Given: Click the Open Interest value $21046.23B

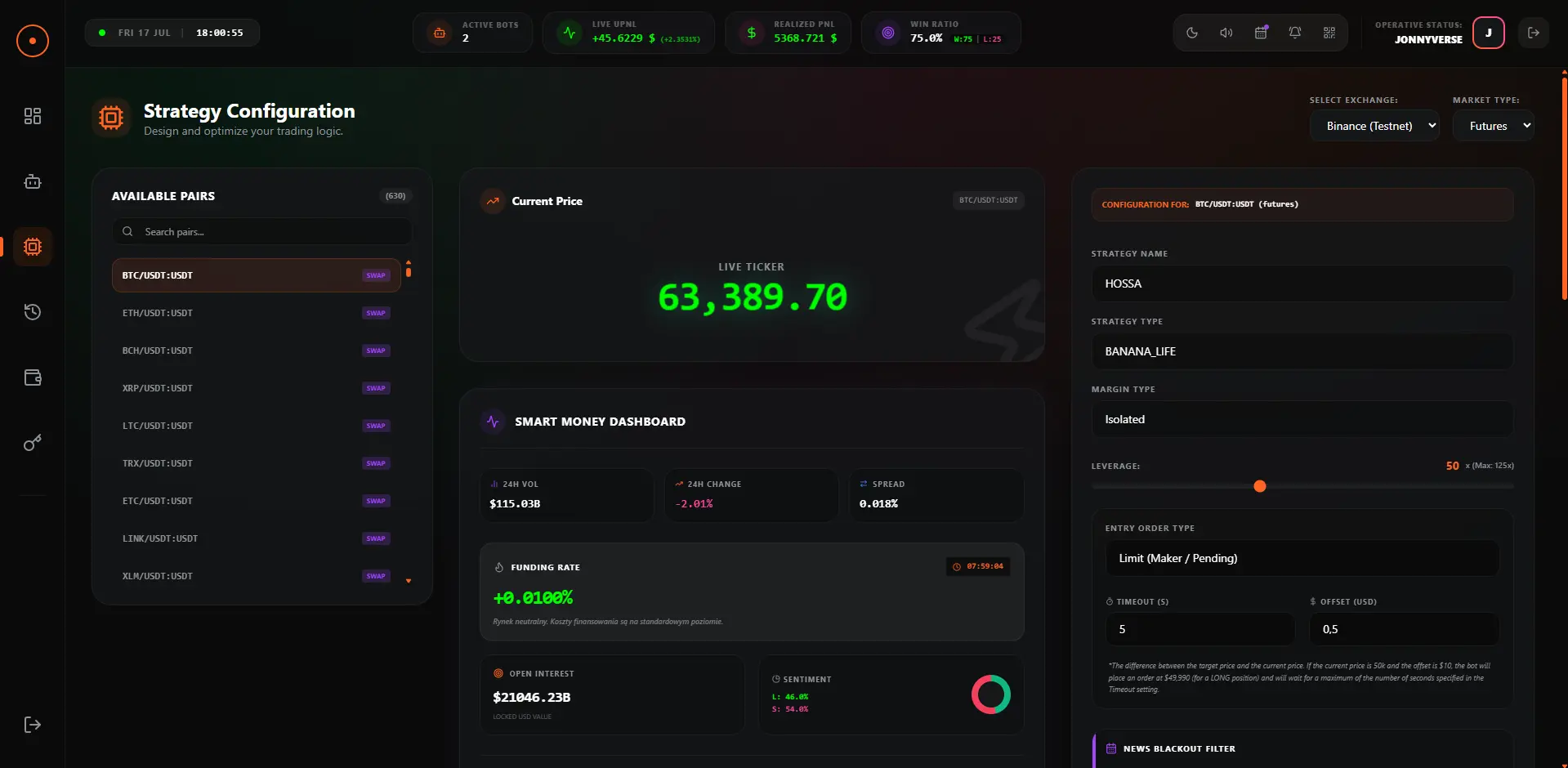Looking at the screenshot, I should click(x=532, y=697).
